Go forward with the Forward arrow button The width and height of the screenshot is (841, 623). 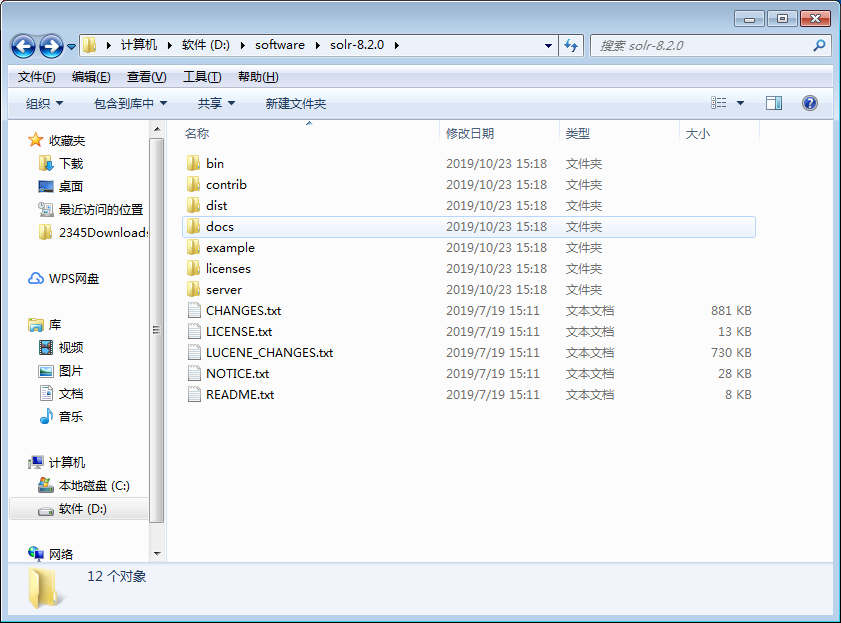pos(51,47)
